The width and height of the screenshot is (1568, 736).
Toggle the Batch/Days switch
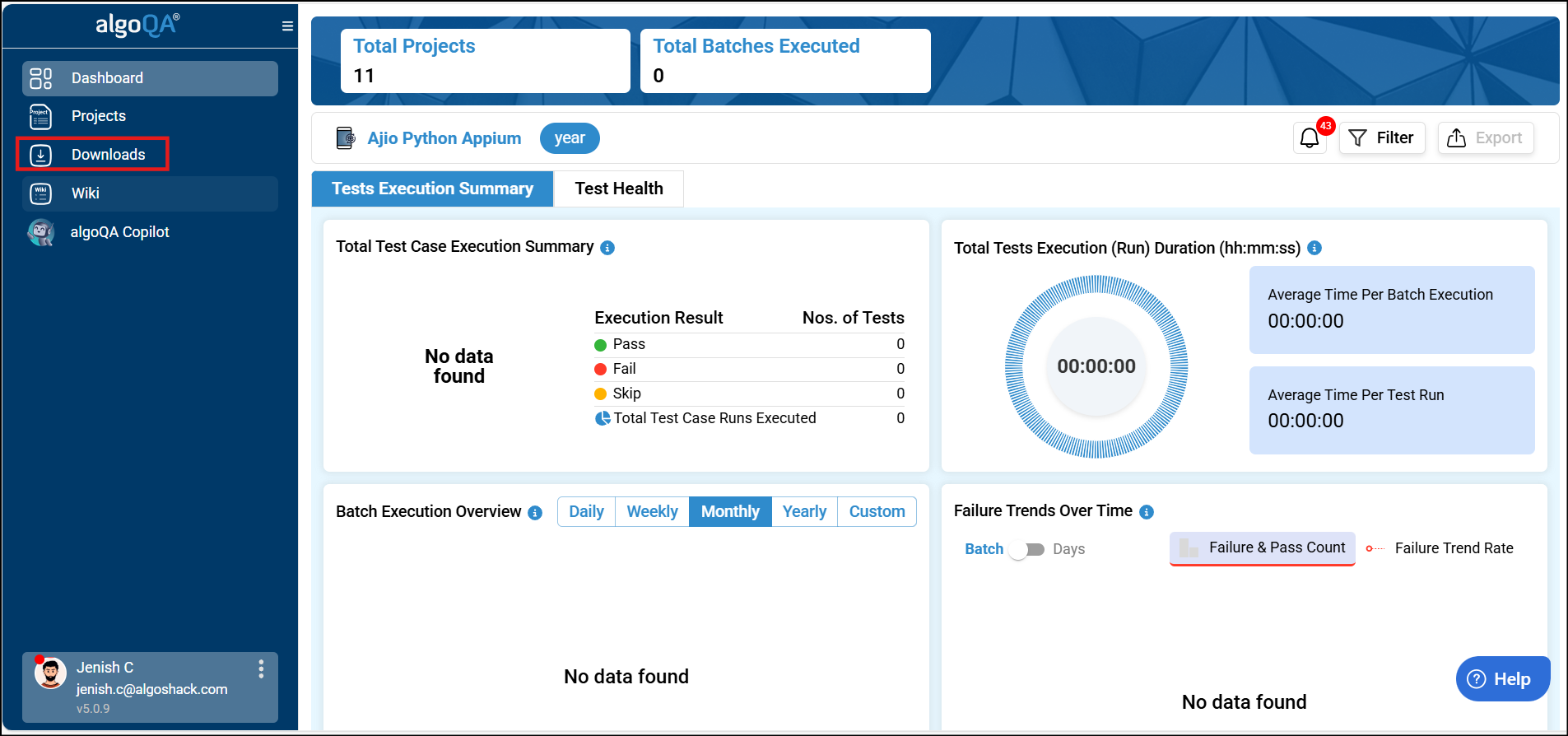[x=1027, y=549]
